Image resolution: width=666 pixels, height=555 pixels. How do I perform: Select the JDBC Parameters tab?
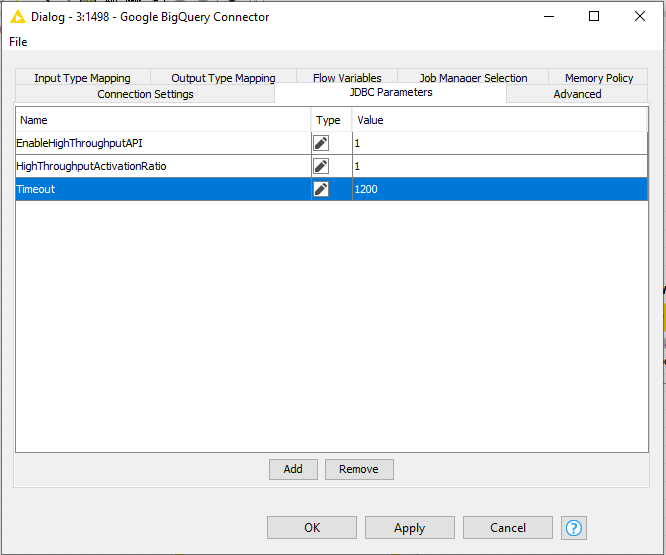[391, 92]
